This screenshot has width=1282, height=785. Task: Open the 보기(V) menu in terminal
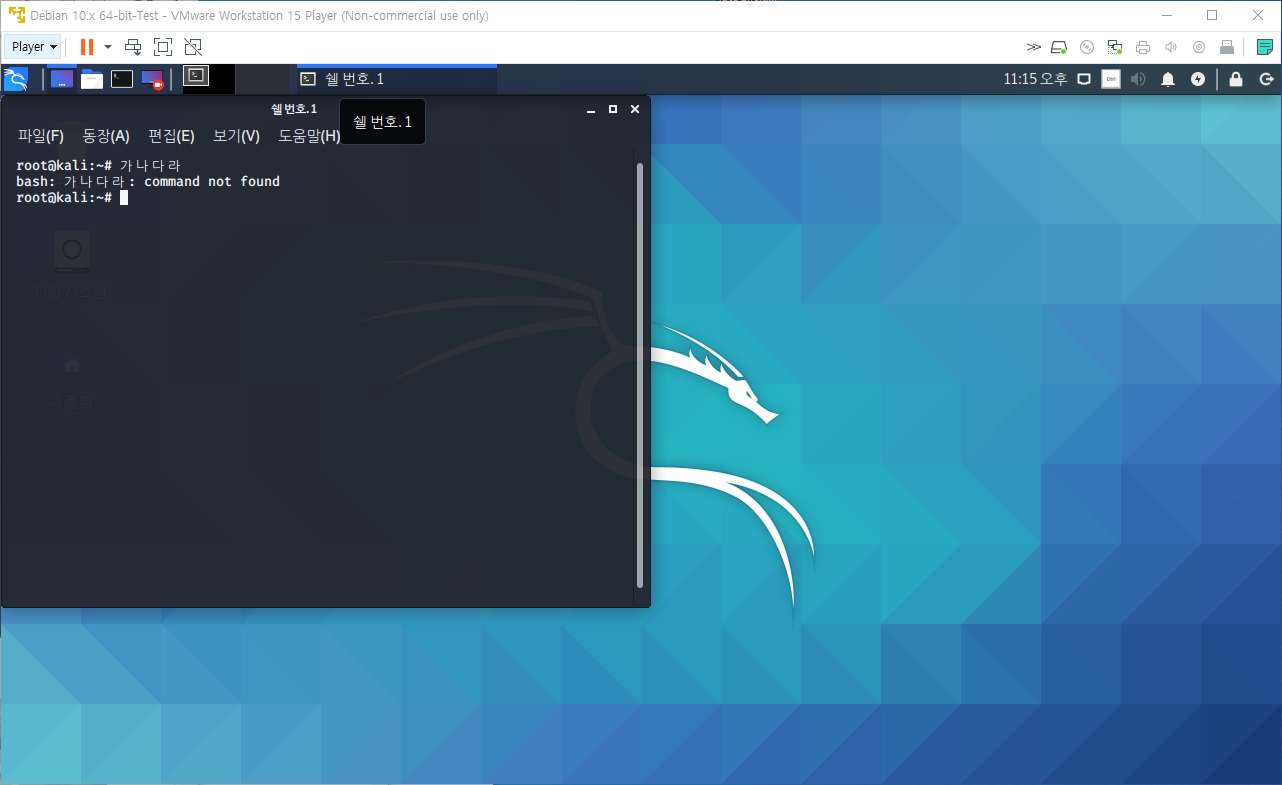[236, 136]
